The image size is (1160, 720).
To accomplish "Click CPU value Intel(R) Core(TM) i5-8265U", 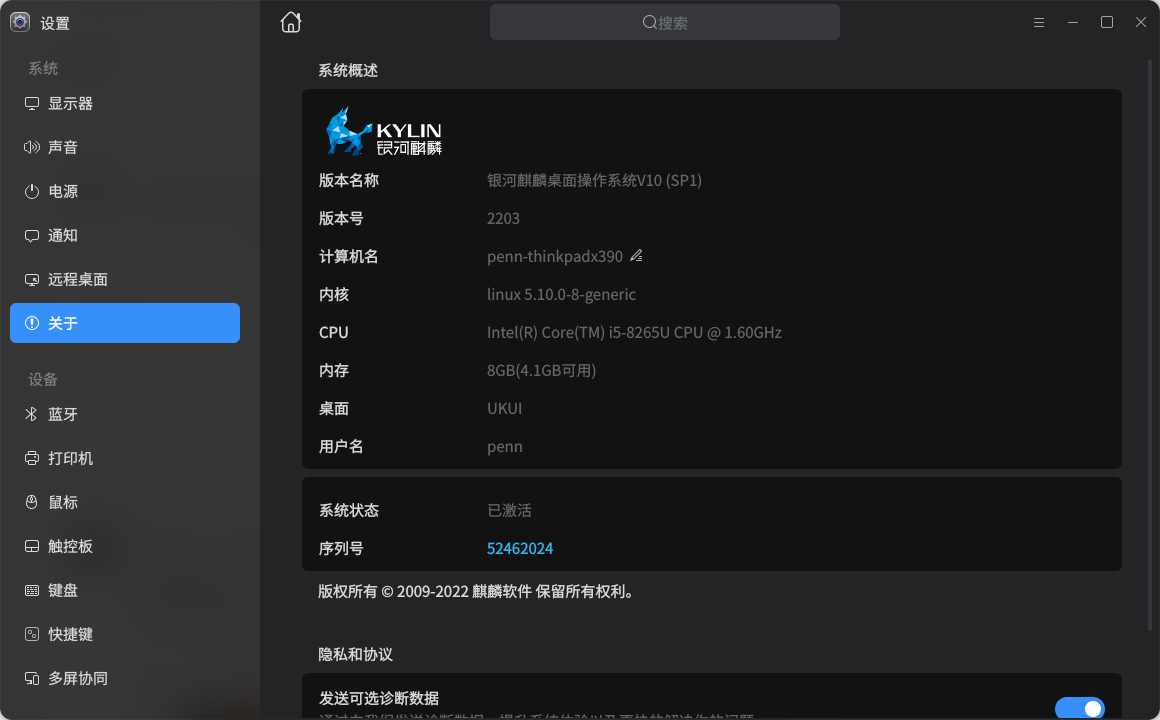I will click(634, 333).
